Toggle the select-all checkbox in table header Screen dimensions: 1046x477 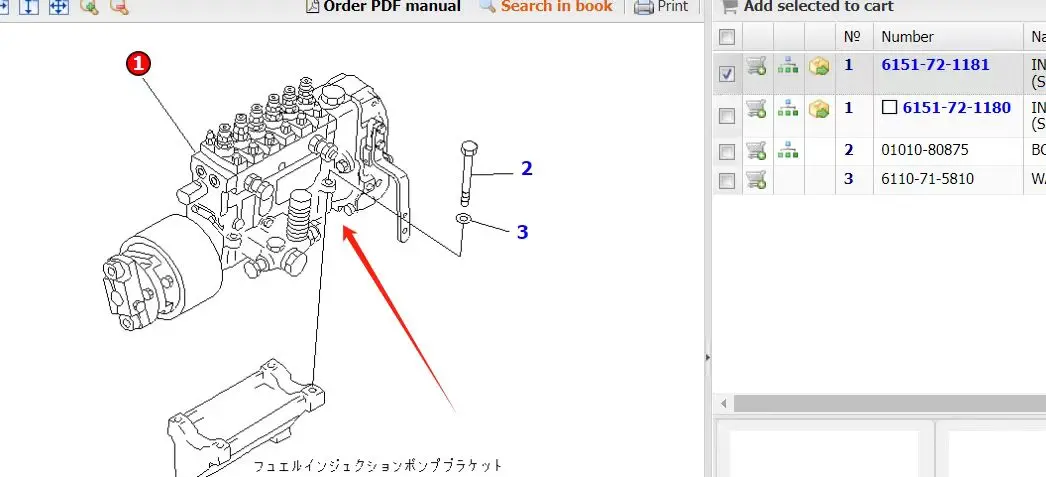727,37
